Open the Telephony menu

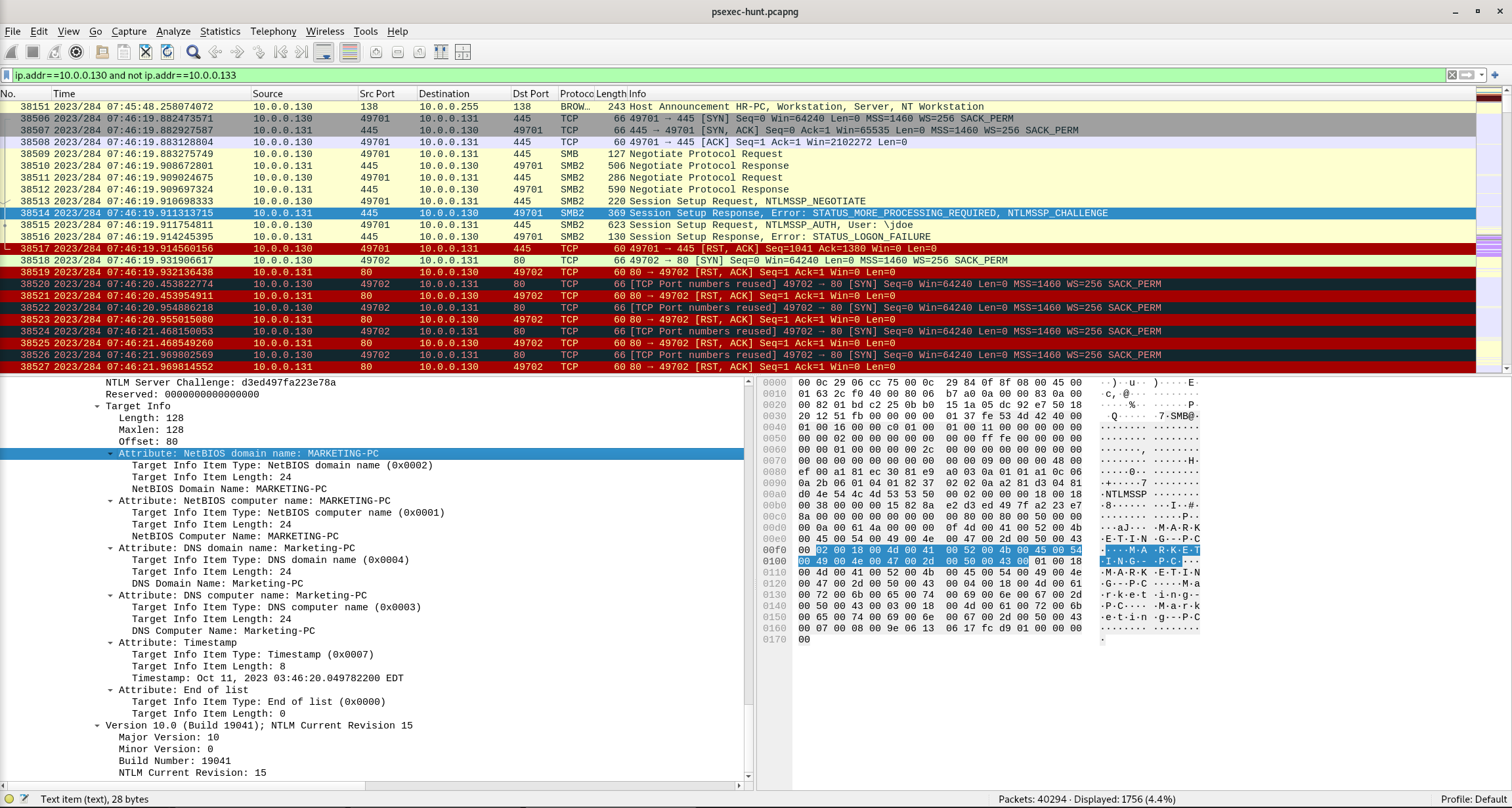point(273,32)
